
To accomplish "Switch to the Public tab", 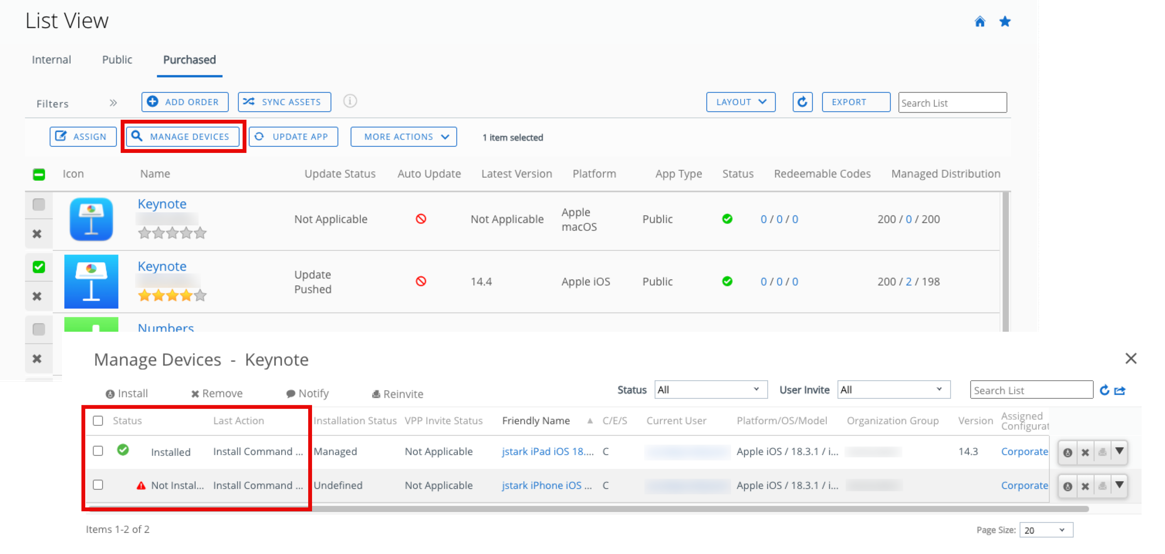I will [x=117, y=60].
